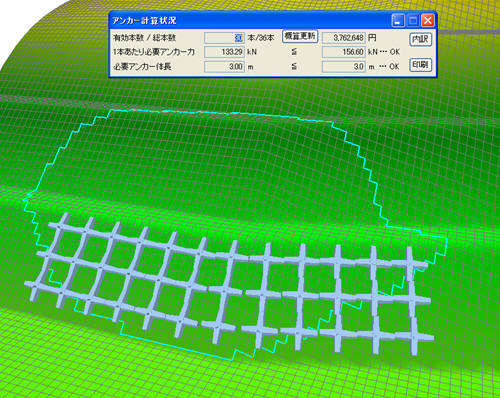Screen dimensions: 500x398
Task: Click the 有効本数 / 総本数 label
Action: [x=145, y=38]
